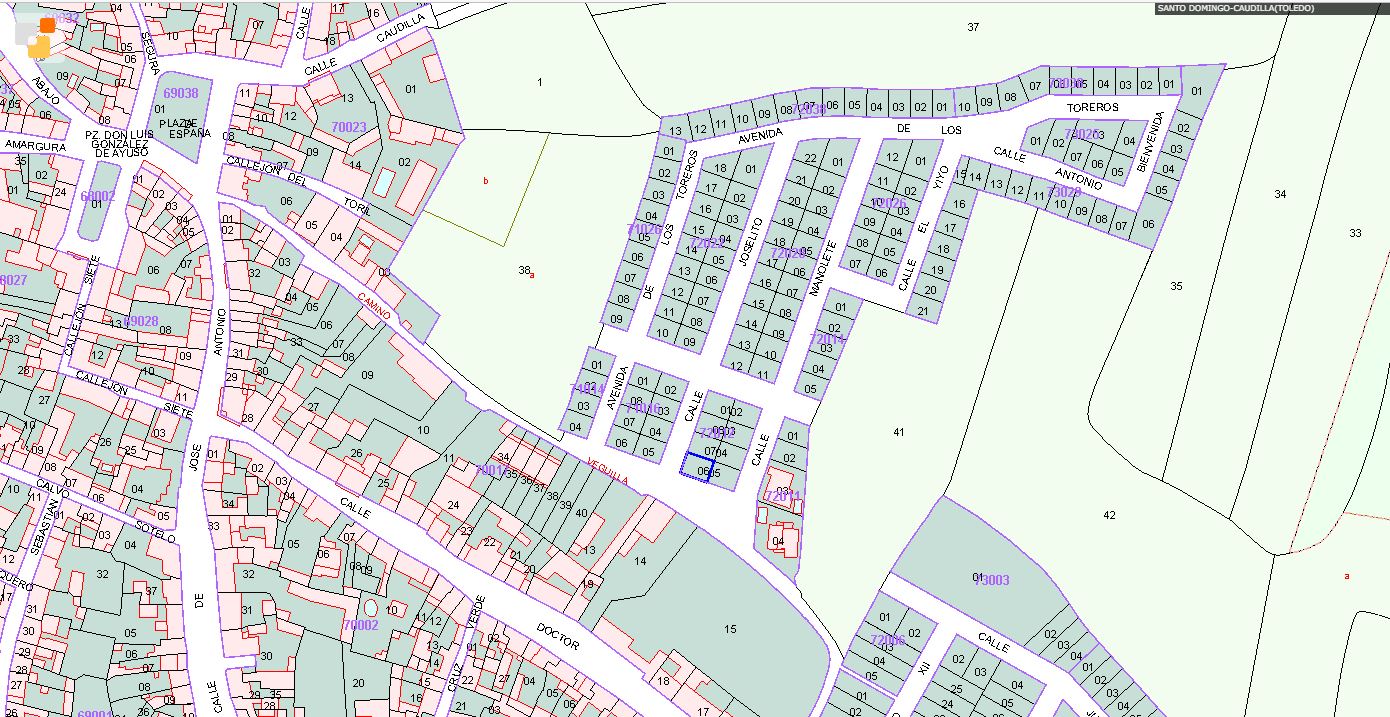Select block 72006 label
Viewport: 1390px width, 717px height.
(x=887, y=640)
